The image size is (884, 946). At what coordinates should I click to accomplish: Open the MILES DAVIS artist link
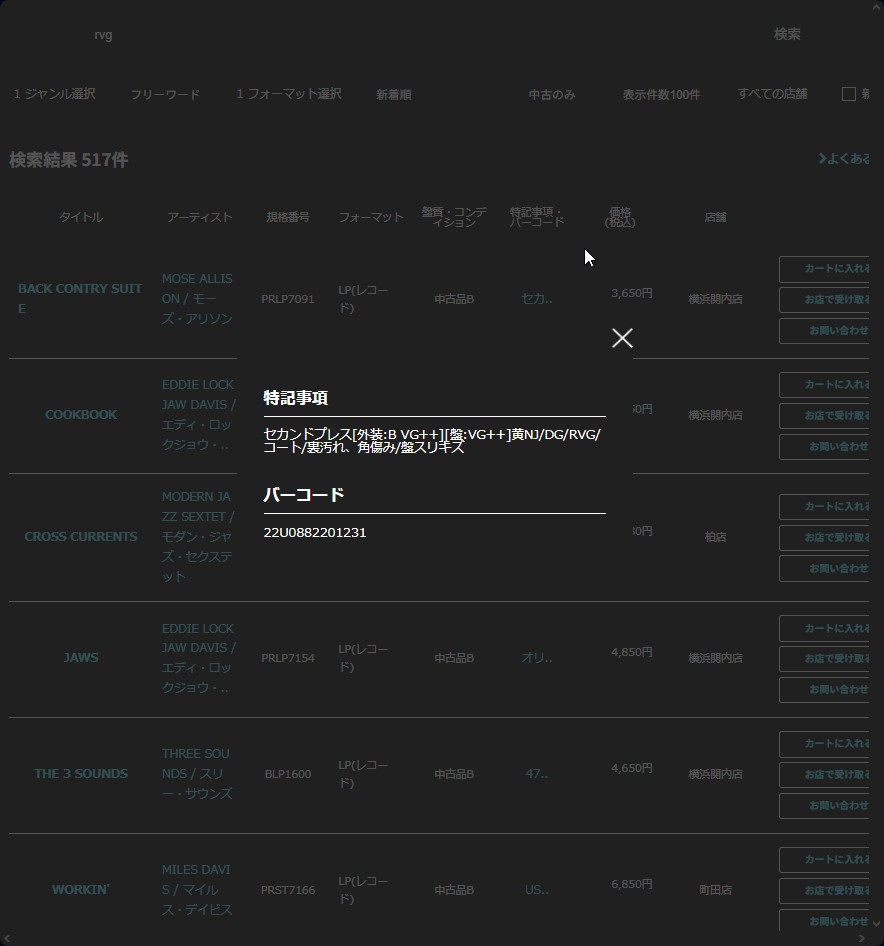[197, 889]
